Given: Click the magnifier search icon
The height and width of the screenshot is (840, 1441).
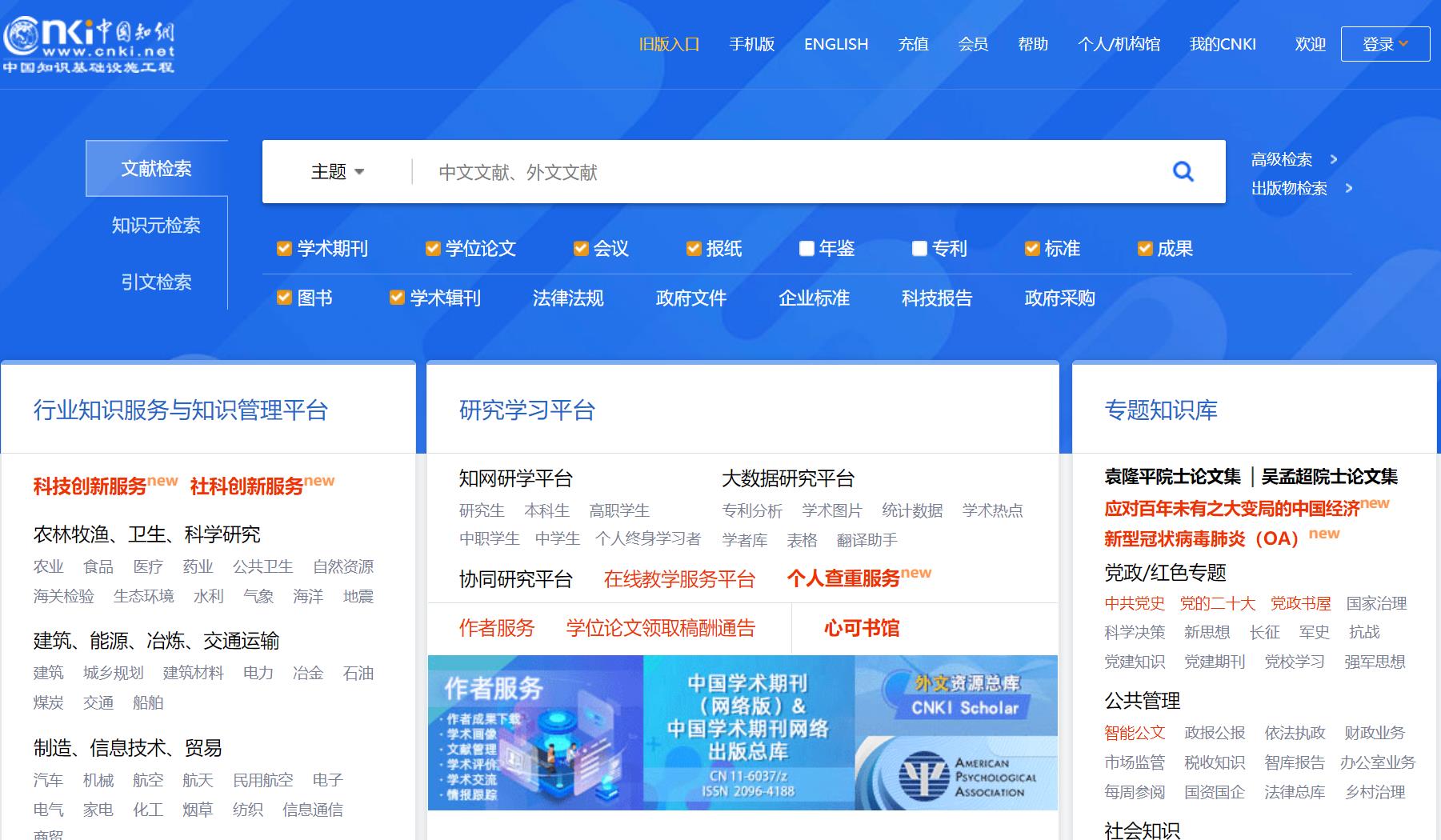Looking at the screenshot, I should (1183, 171).
